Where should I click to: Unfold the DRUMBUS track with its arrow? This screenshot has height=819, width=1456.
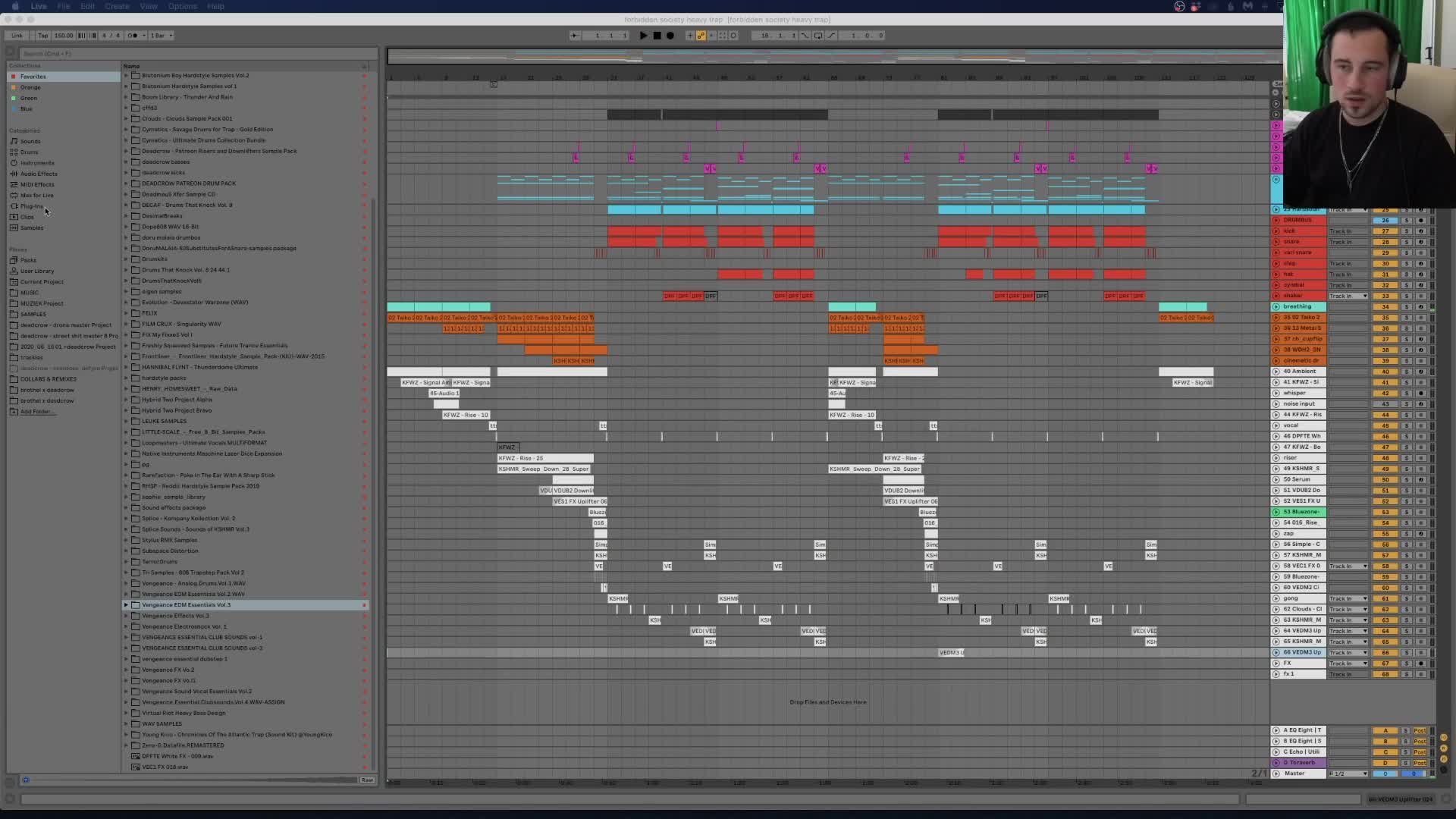click(1276, 221)
